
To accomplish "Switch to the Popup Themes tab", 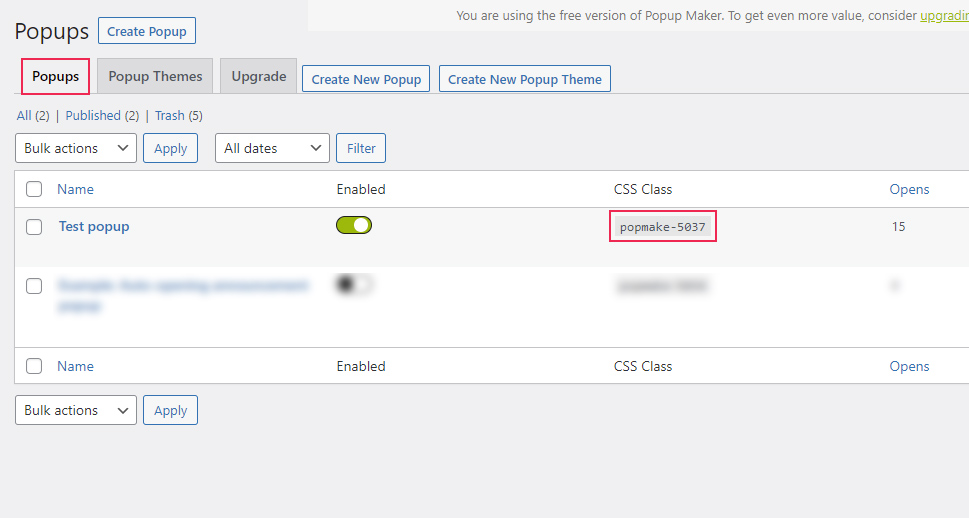I will [155, 77].
